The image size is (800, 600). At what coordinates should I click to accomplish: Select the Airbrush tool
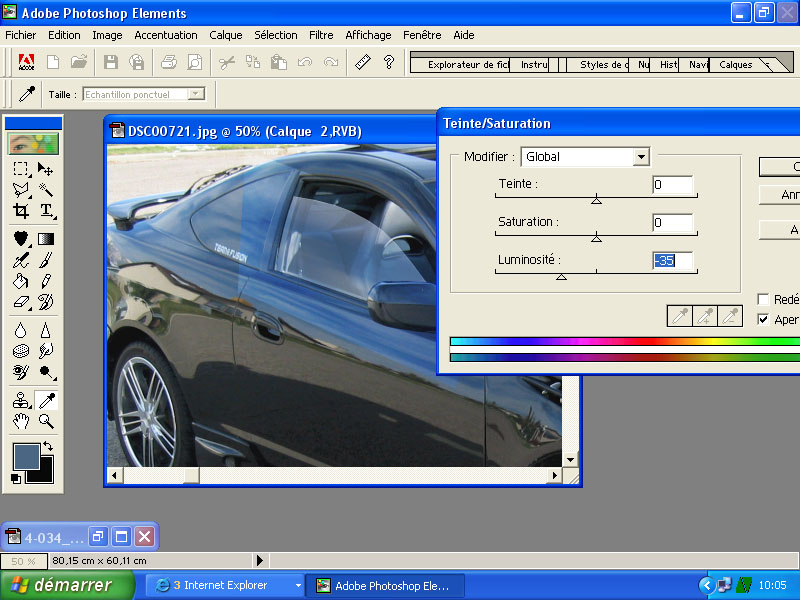coord(20,260)
